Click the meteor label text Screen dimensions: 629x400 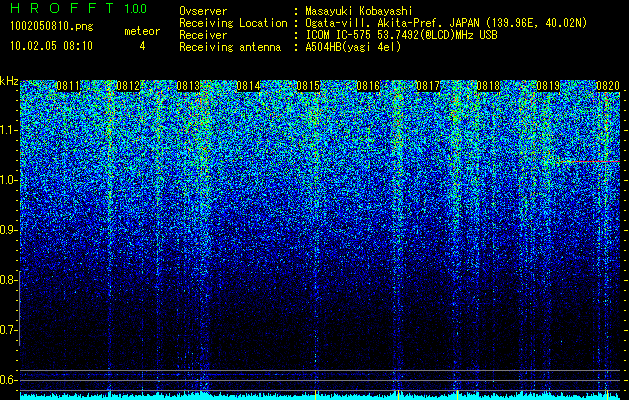(x=142, y=31)
